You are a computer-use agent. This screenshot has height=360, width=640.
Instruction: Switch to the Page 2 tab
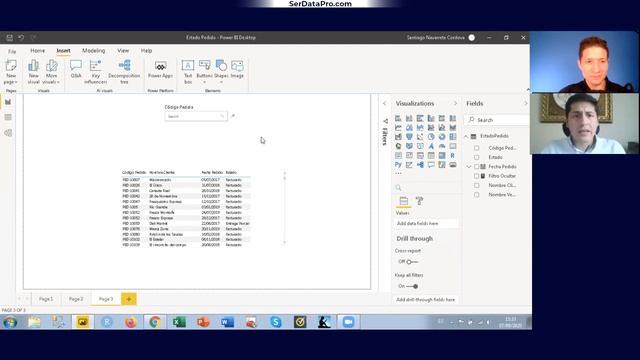click(x=76, y=299)
